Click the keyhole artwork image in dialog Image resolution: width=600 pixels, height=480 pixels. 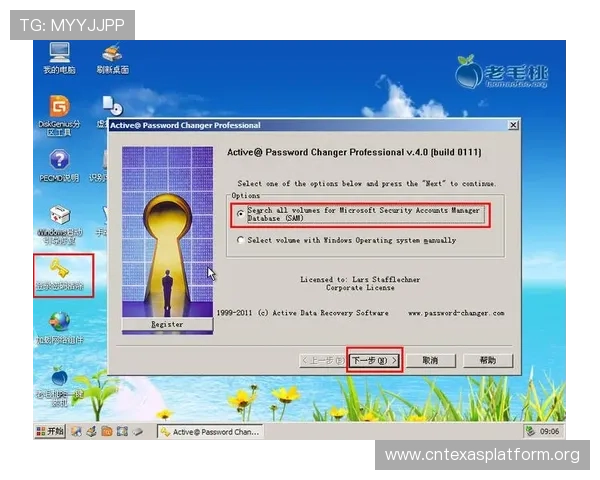(168, 232)
